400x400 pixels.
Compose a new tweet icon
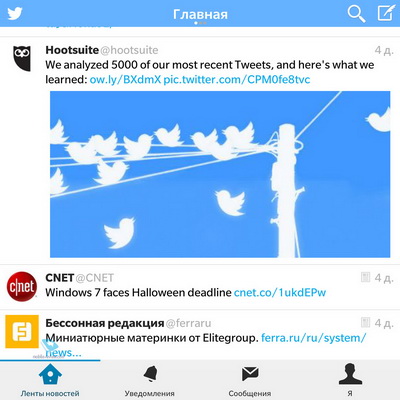coord(386,13)
